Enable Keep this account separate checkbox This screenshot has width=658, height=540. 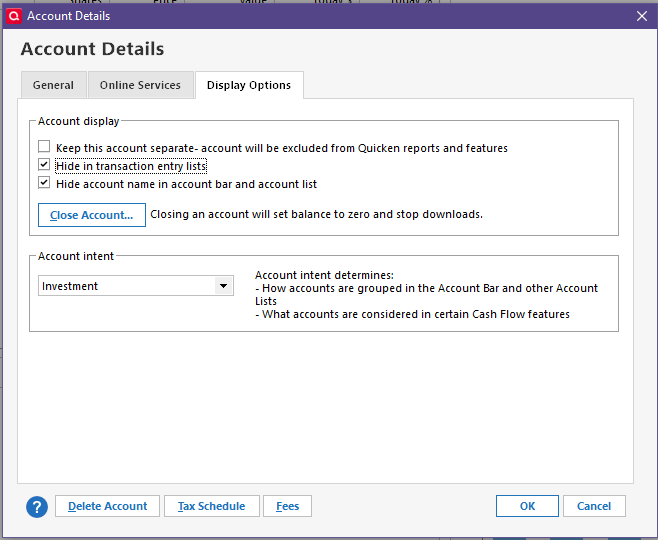pos(44,146)
